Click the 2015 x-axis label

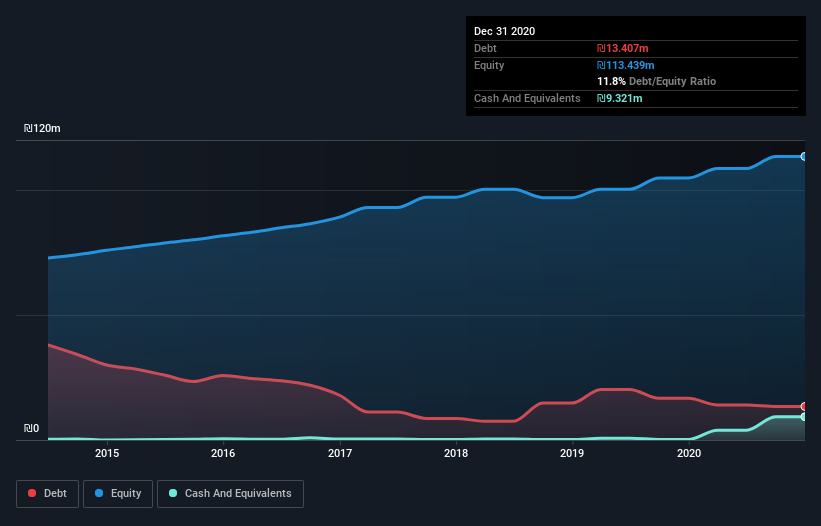(x=107, y=453)
